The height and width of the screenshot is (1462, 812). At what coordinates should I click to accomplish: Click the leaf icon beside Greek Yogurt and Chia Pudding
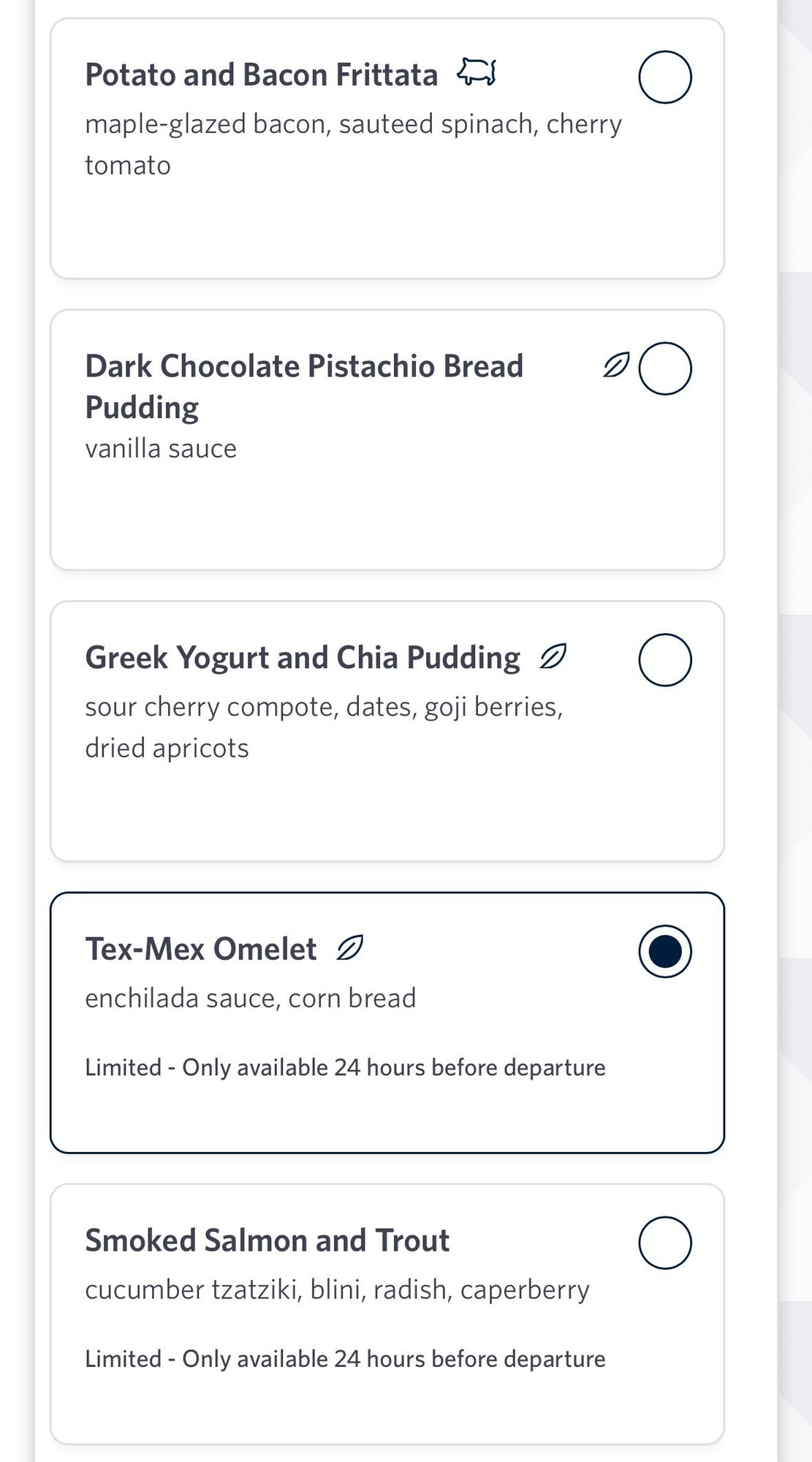click(x=553, y=656)
